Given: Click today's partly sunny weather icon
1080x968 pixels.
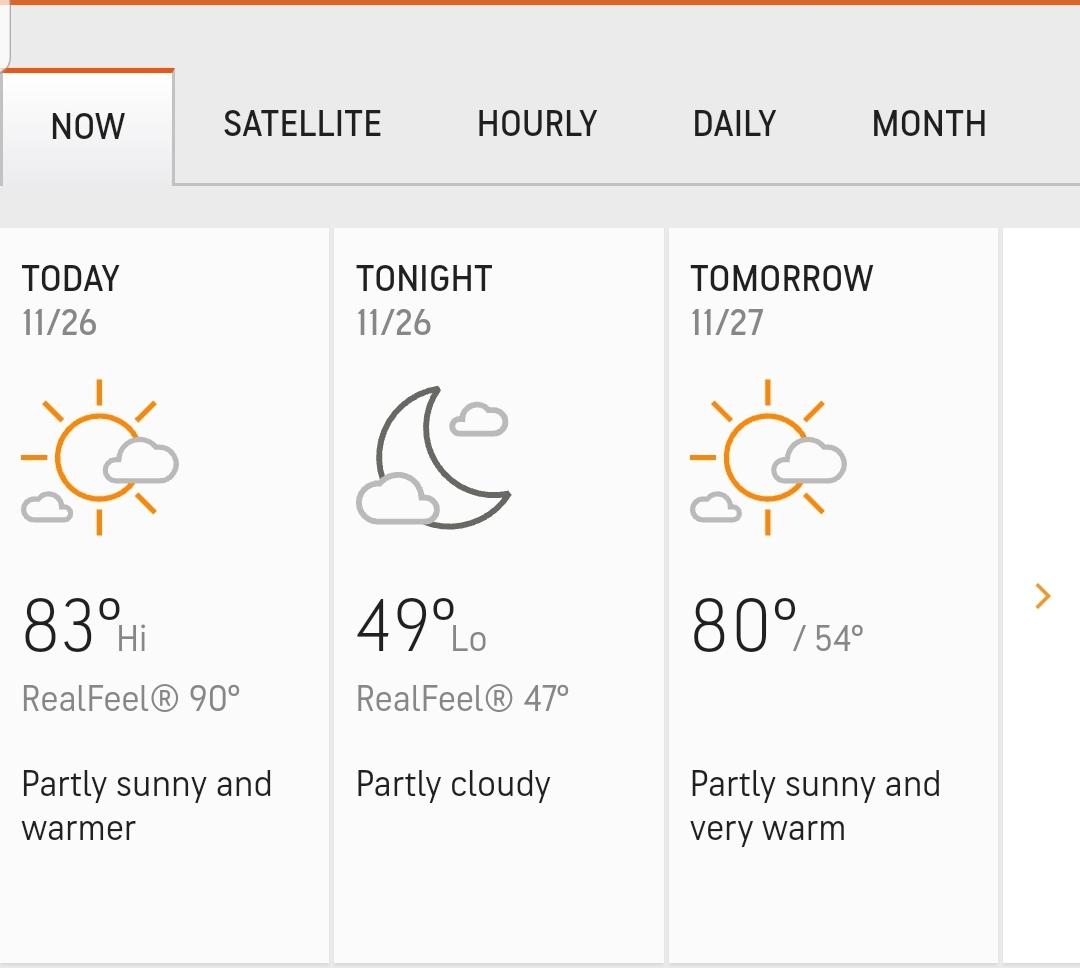Looking at the screenshot, I should [100, 457].
